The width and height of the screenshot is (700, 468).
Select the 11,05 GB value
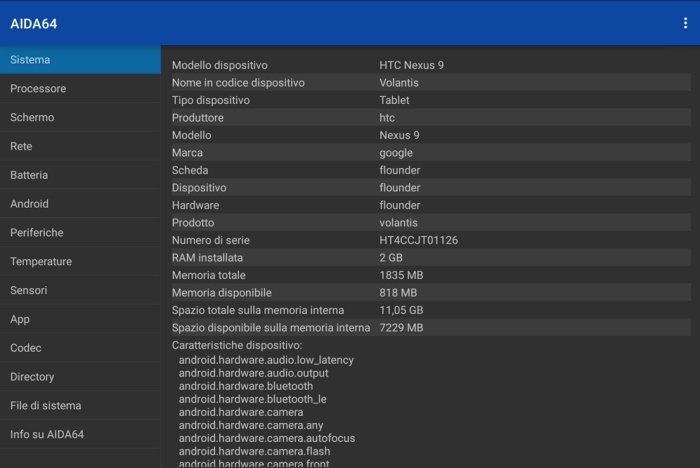click(x=401, y=310)
